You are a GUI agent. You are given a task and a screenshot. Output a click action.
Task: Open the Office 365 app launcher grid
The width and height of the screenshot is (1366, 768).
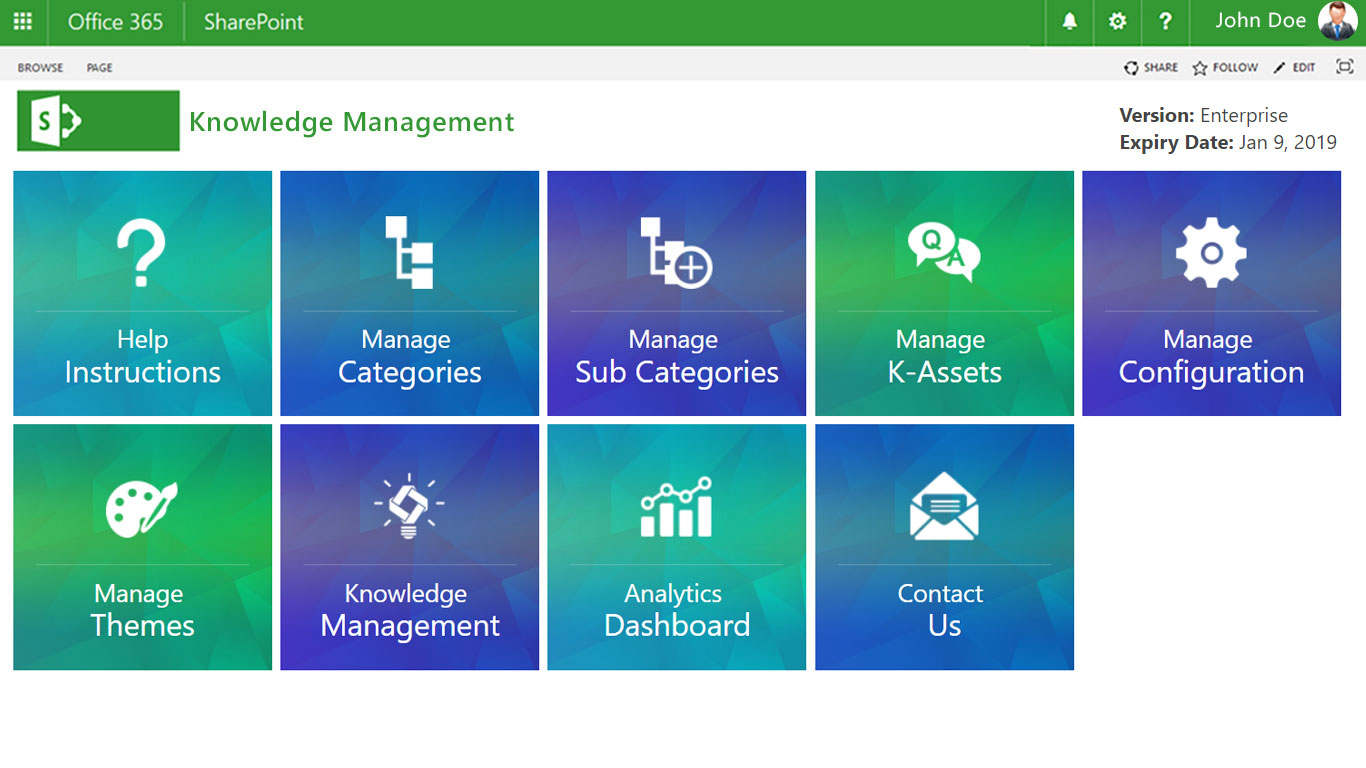tap(22, 22)
